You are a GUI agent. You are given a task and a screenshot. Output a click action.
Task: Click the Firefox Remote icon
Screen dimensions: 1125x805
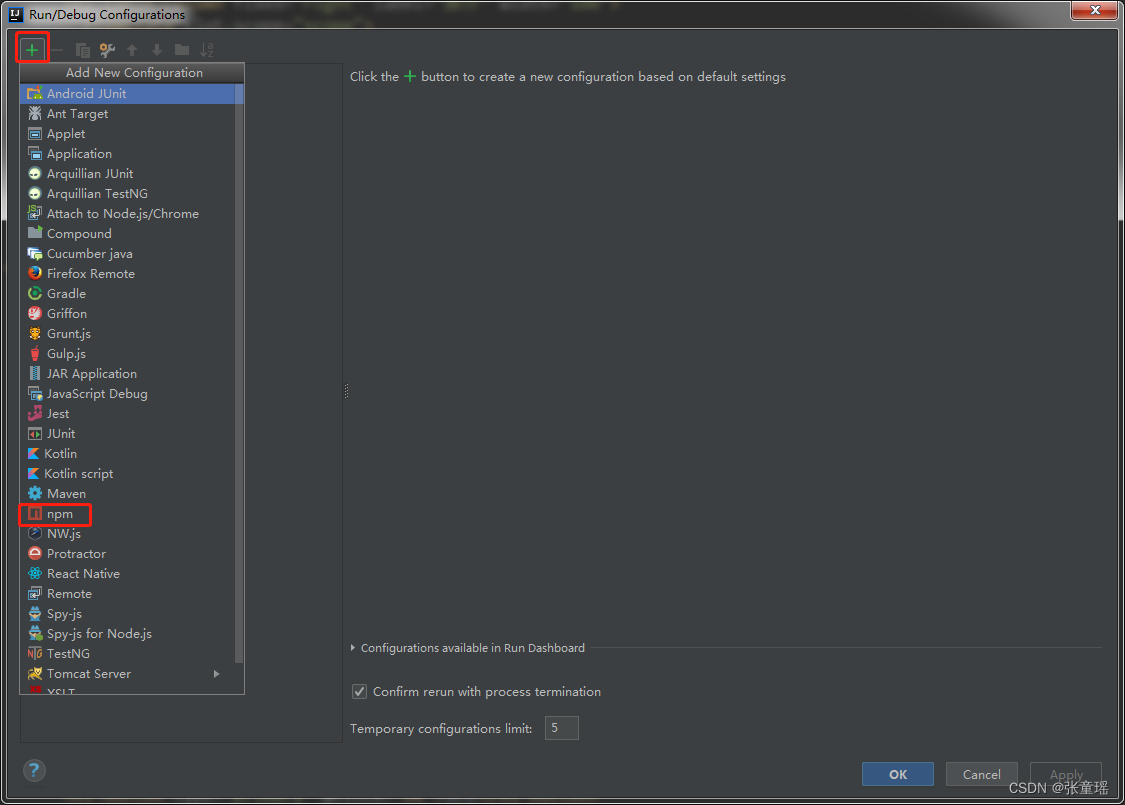click(34, 273)
